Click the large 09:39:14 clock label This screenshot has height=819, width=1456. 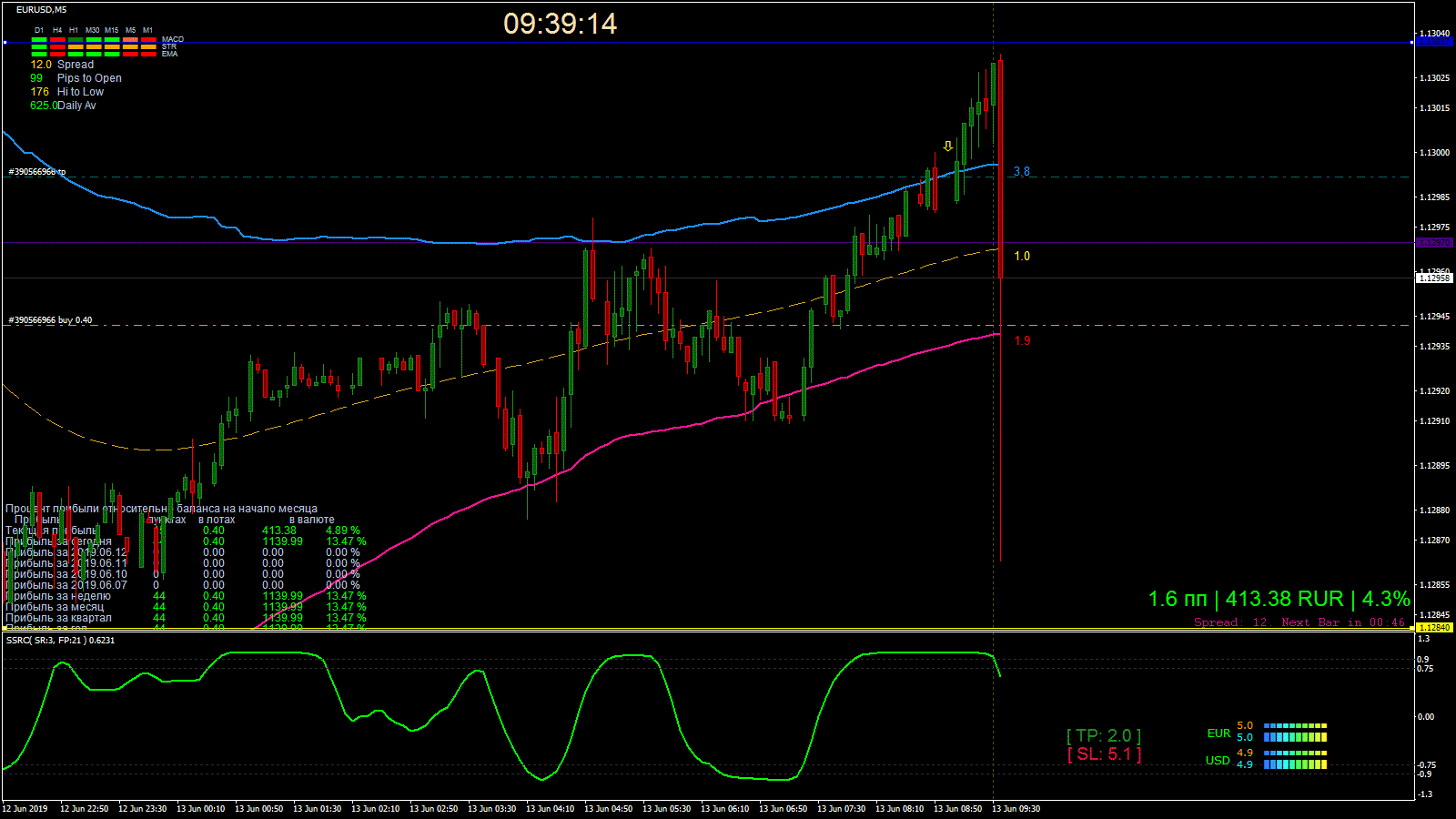(x=560, y=24)
